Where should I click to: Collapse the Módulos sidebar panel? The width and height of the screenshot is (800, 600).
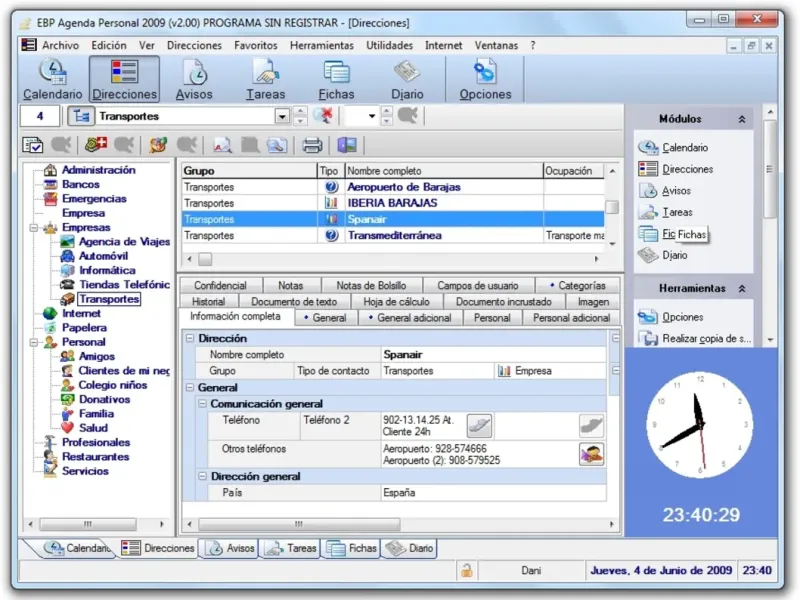(x=742, y=119)
